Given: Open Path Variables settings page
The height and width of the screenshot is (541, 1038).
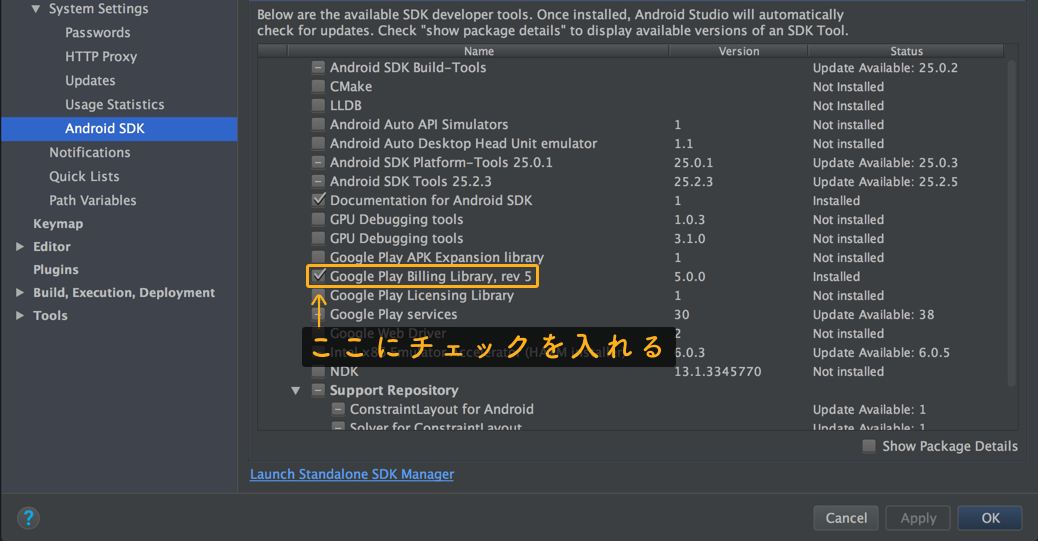Looking at the screenshot, I should point(93,200).
